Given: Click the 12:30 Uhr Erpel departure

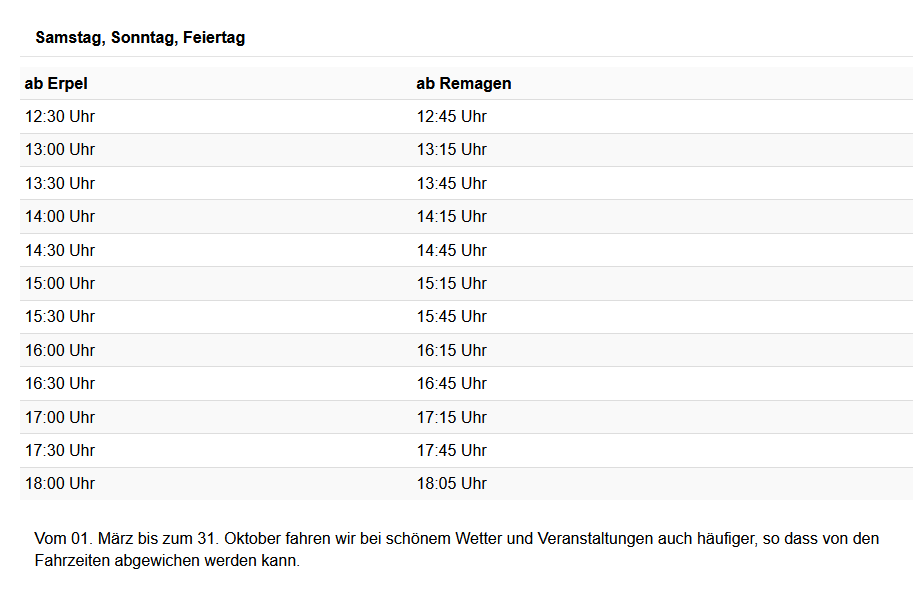Looking at the screenshot, I should point(60,117).
